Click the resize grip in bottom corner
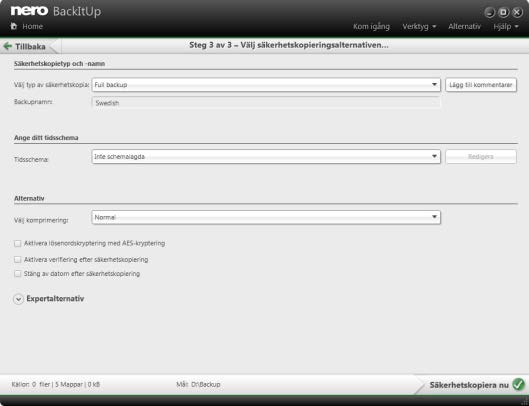This screenshot has width=529, height=406. pyautogui.click(x=525, y=402)
